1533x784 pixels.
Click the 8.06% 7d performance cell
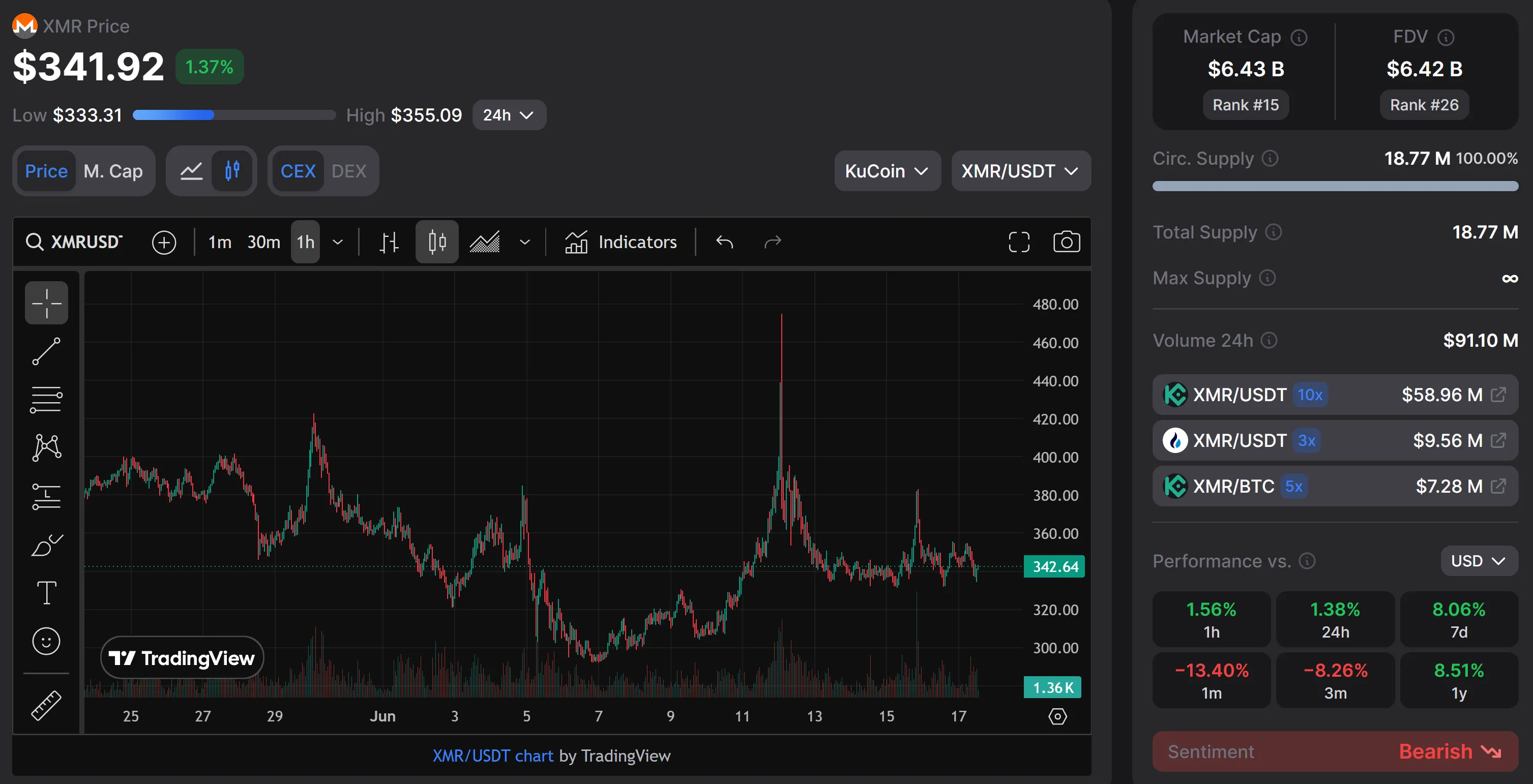click(x=1459, y=619)
